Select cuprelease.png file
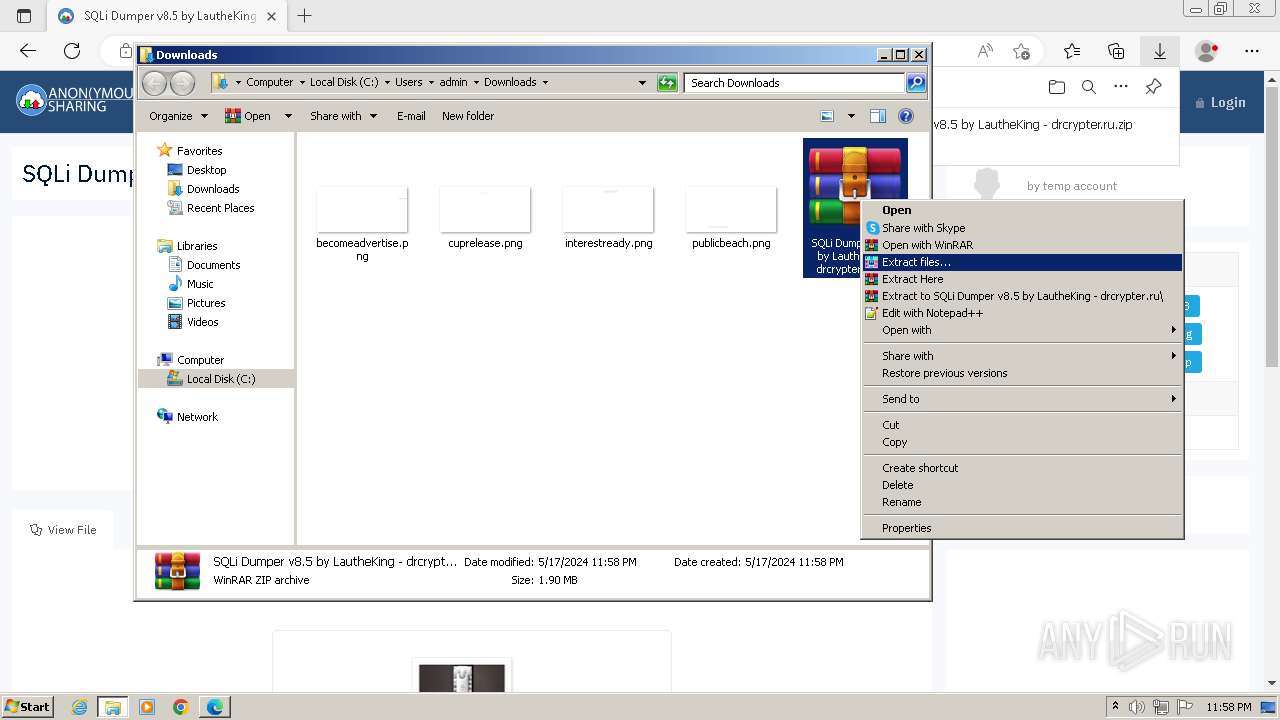This screenshot has height=720, width=1280. coord(485,218)
